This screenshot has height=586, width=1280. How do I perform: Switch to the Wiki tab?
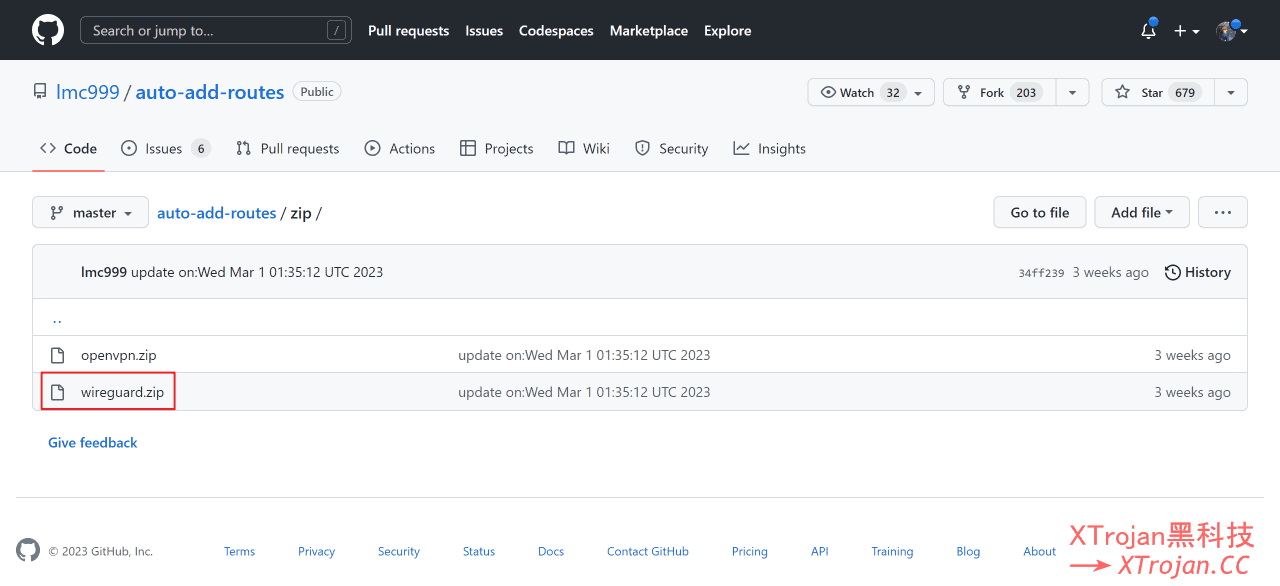coord(584,148)
